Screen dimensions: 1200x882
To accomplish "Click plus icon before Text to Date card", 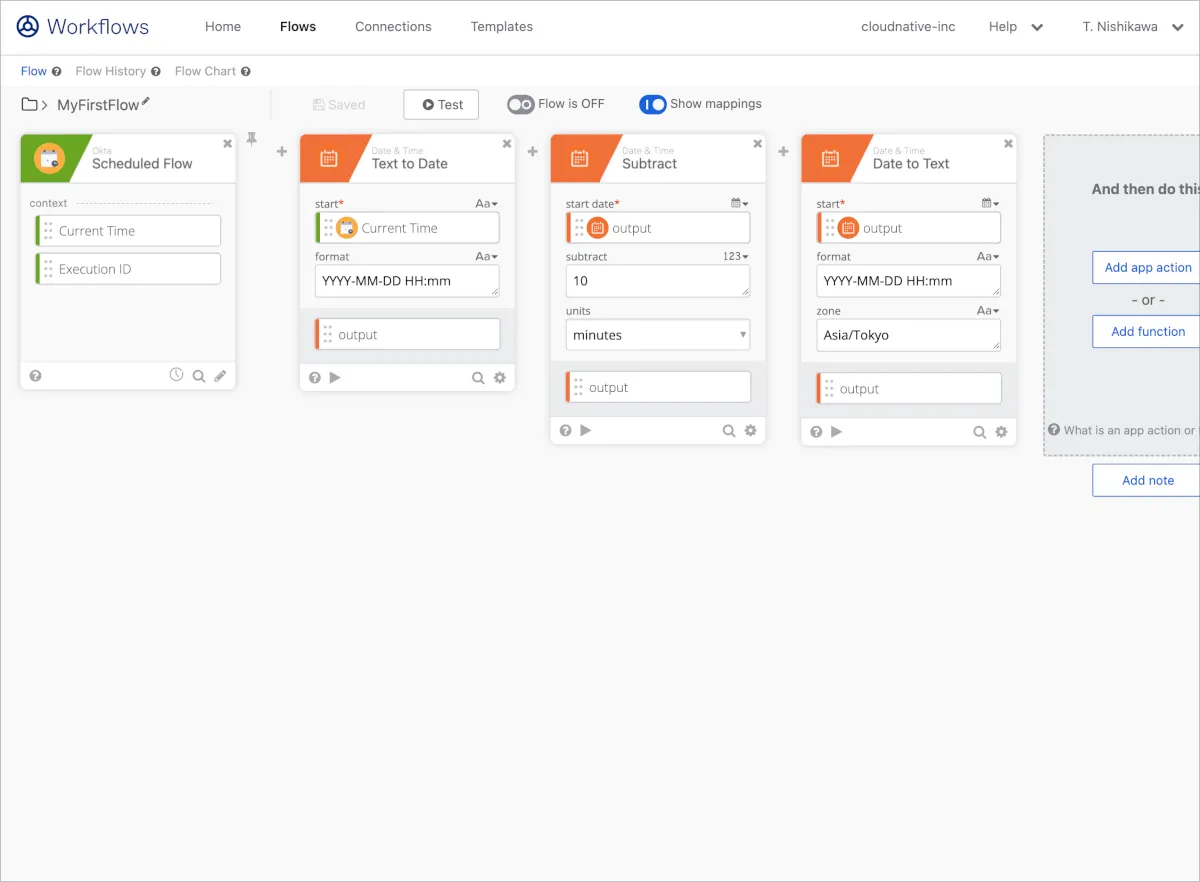I will point(282,152).
